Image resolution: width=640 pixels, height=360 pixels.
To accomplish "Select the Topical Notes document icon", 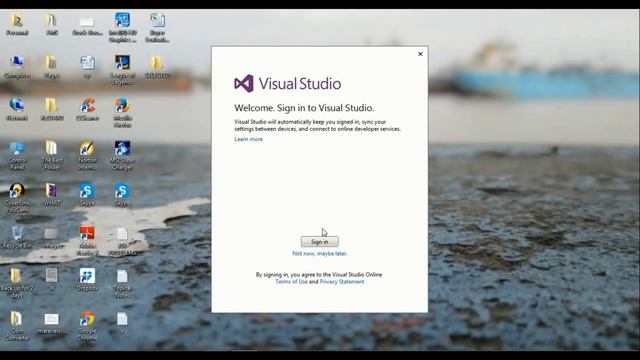I will point(122,283).
